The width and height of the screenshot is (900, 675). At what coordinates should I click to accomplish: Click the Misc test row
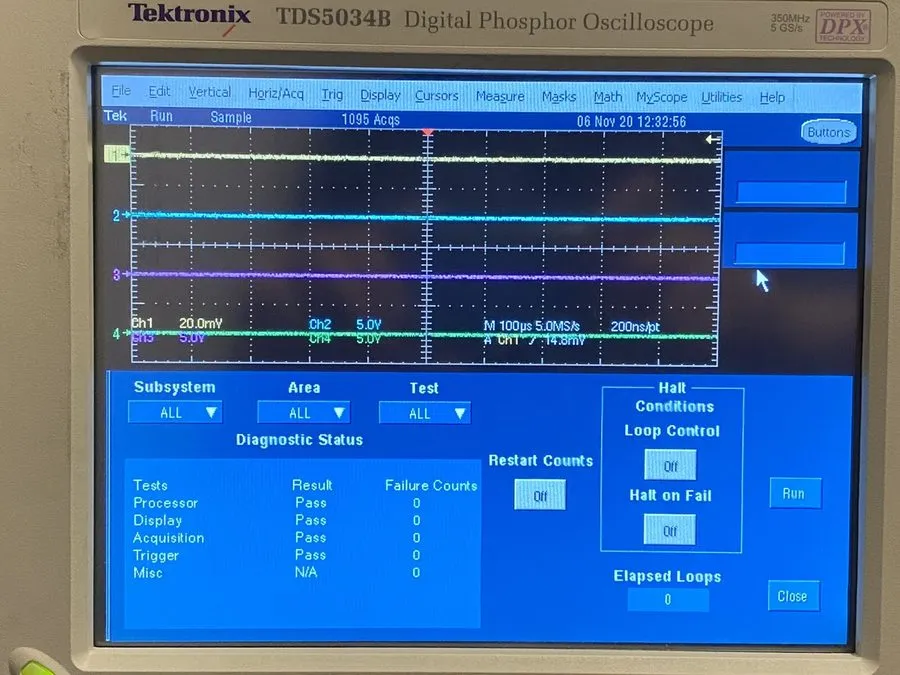click(x=278, y=572)
